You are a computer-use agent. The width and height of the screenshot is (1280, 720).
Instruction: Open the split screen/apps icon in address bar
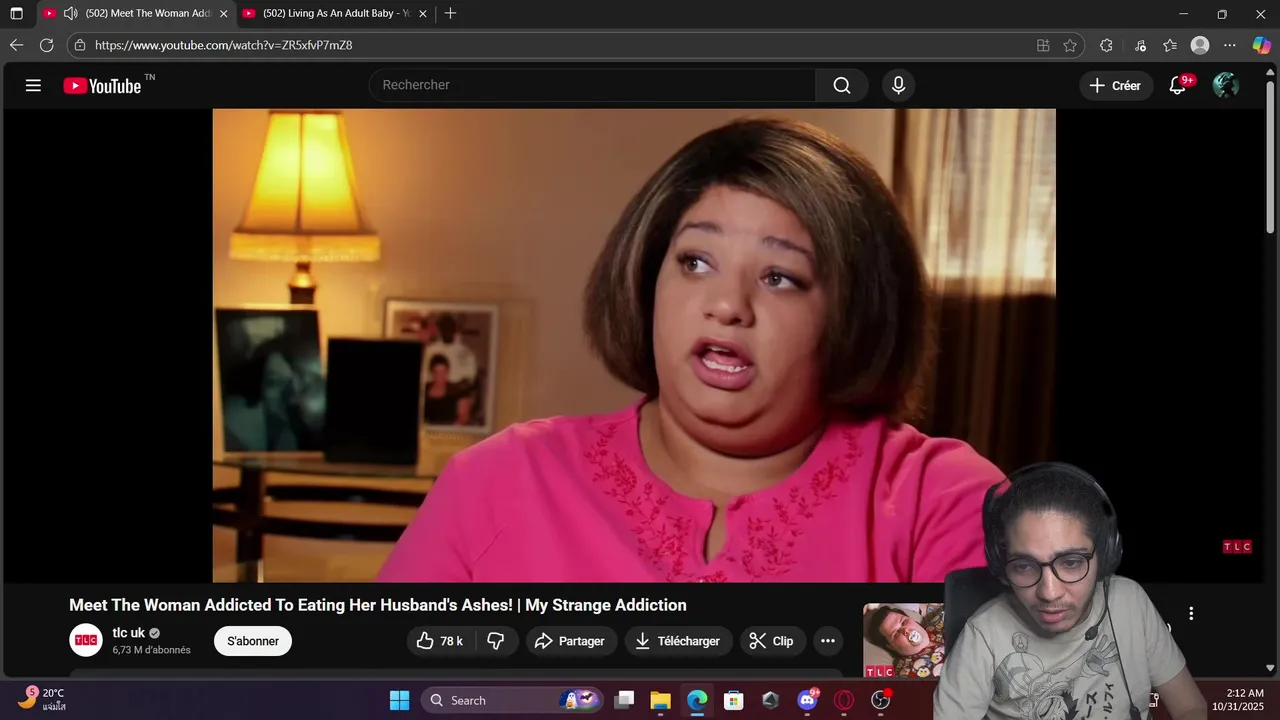pyautogui.click(x=1043, y=45)
